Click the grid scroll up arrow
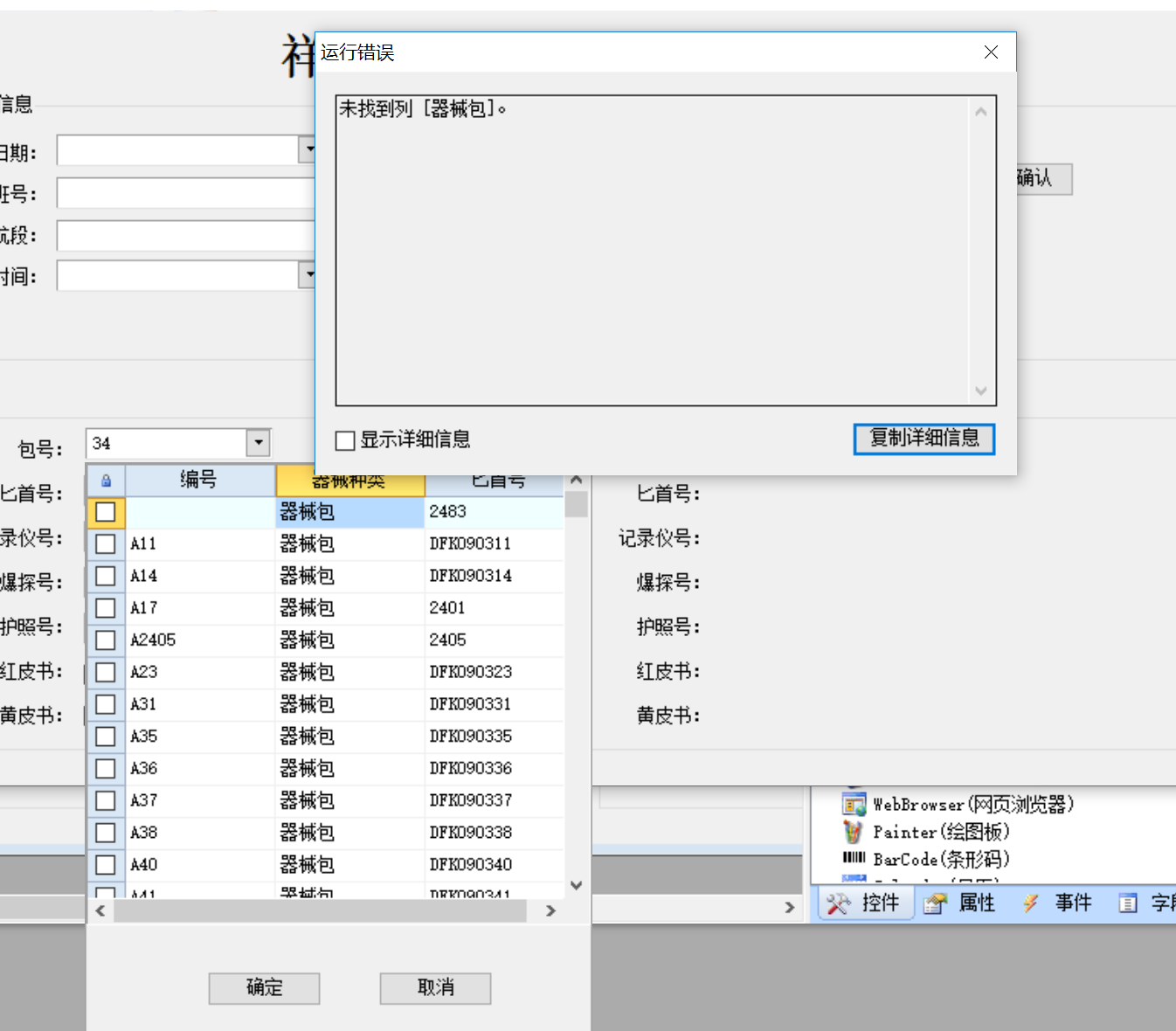The height and width of the screenshot is (1031, 1176). 576,480
